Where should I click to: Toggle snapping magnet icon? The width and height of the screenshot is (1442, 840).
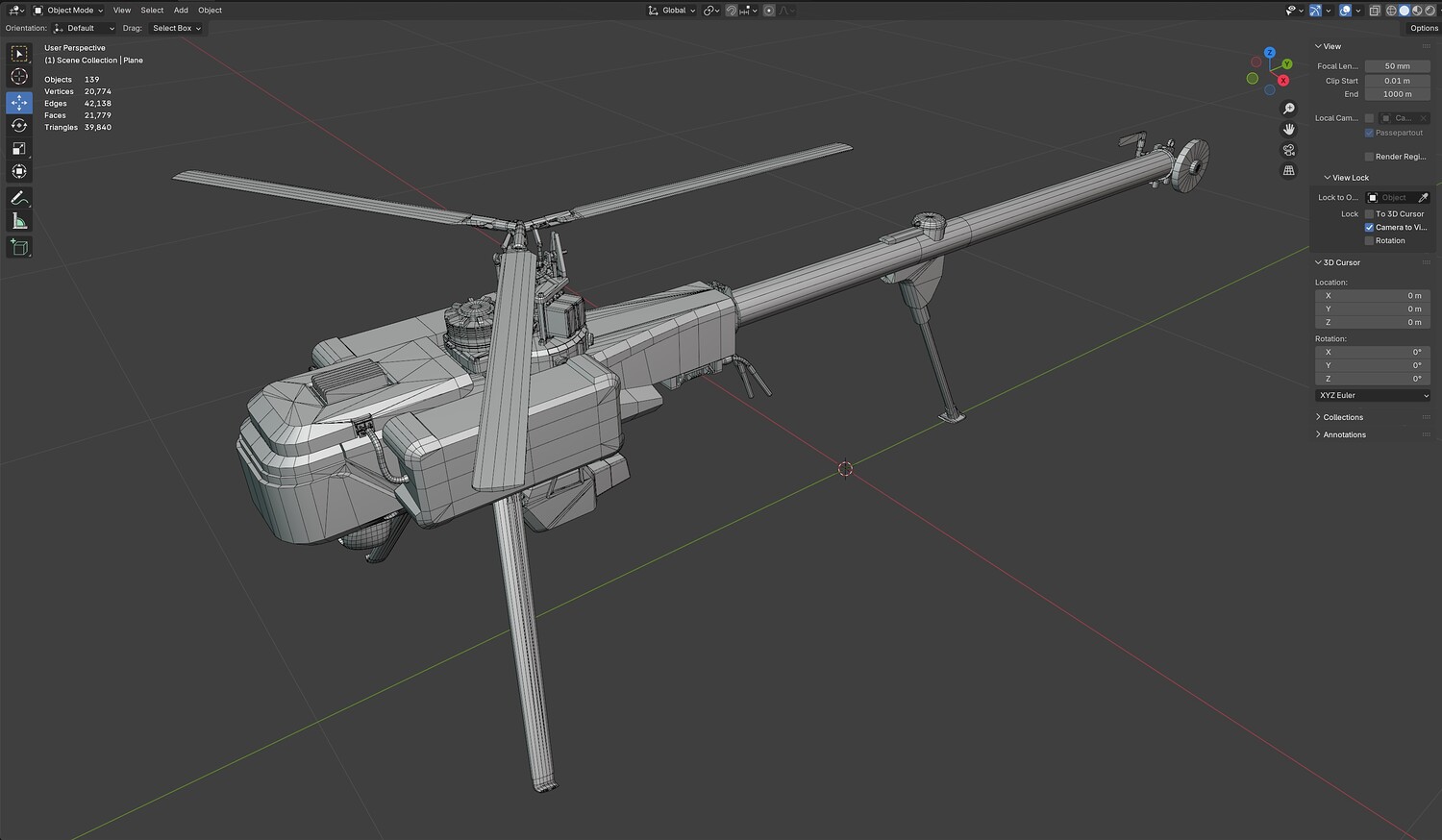[731, 11]
